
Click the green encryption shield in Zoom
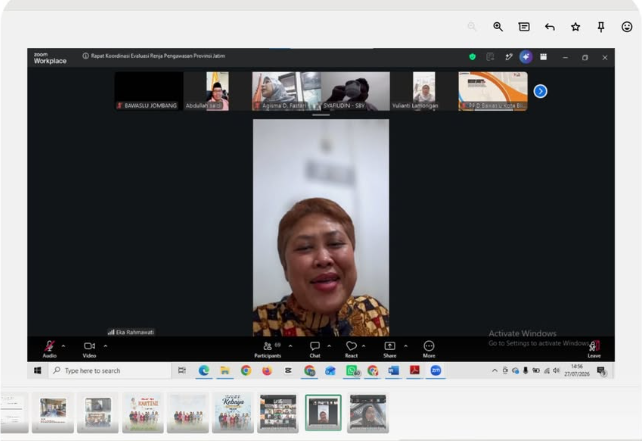472,57
